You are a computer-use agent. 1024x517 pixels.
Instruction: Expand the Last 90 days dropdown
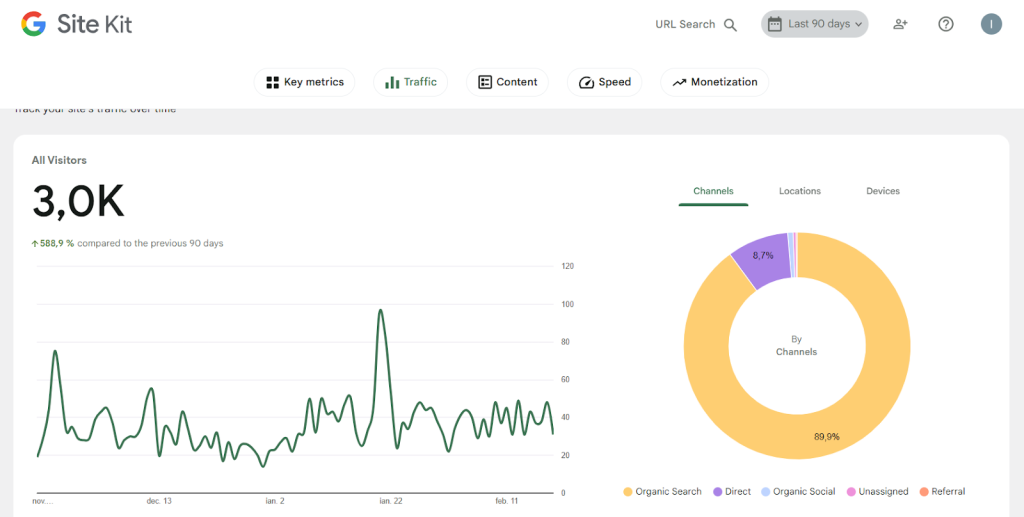[x=814, y=24]
